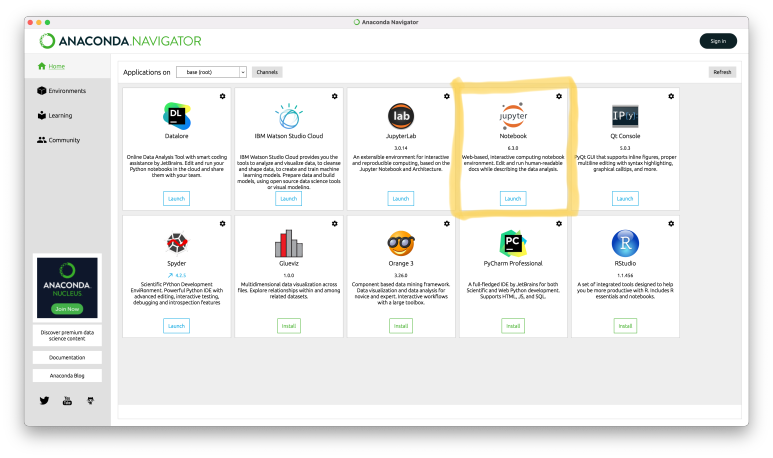Open the Environments tab

click(62, 91)
